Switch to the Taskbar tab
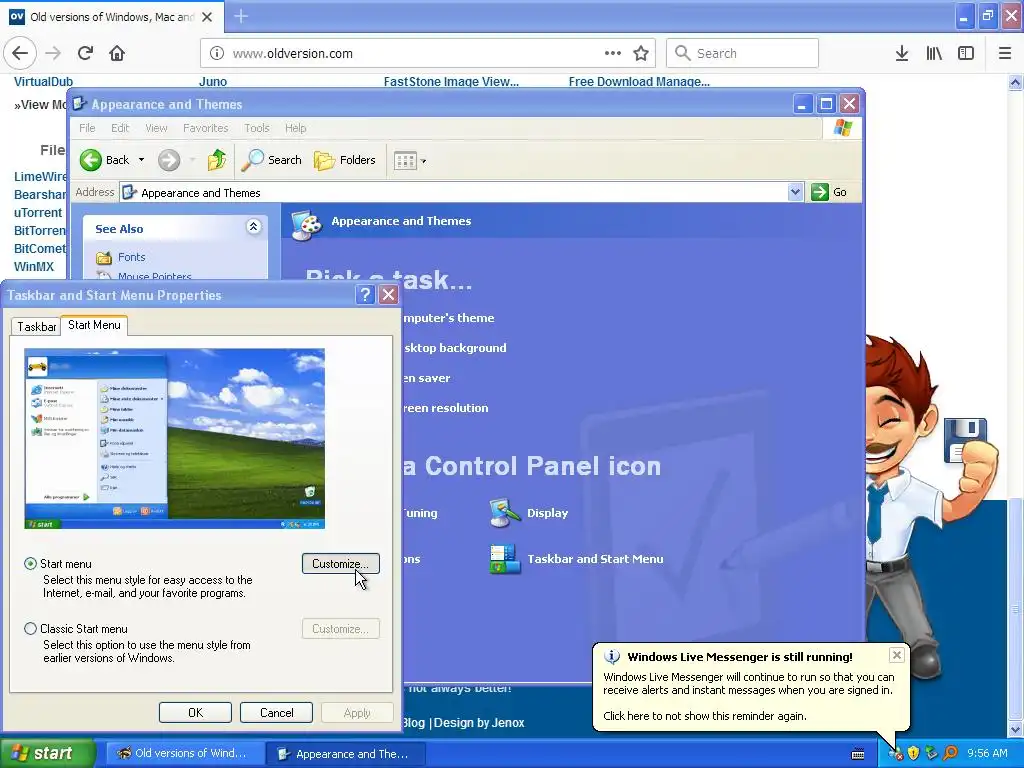Image resolution: width=1024 pixels, height=768 pixels. click(36, 327)
